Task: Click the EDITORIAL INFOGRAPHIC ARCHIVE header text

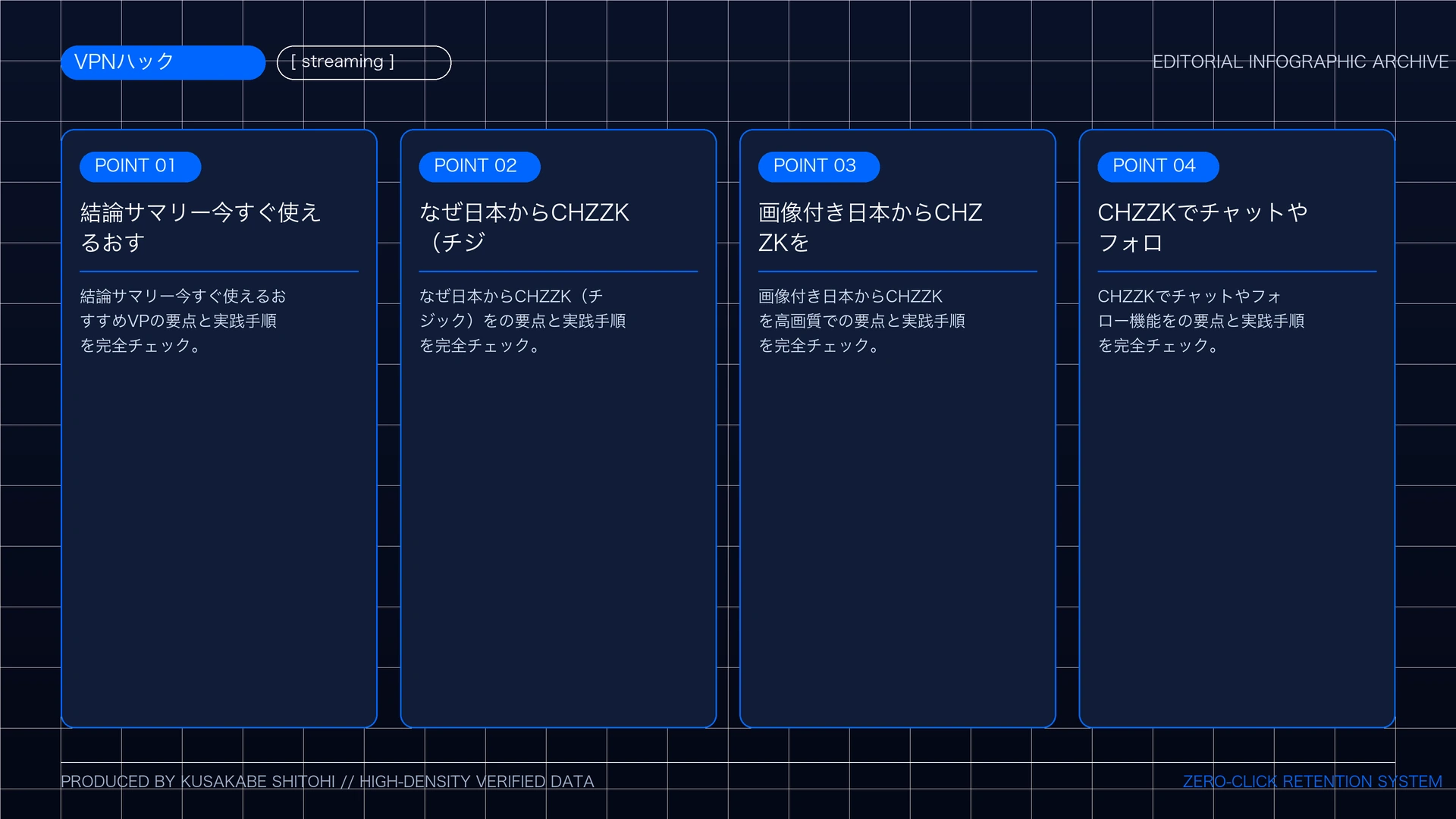Action: (x=1301, y=62)
